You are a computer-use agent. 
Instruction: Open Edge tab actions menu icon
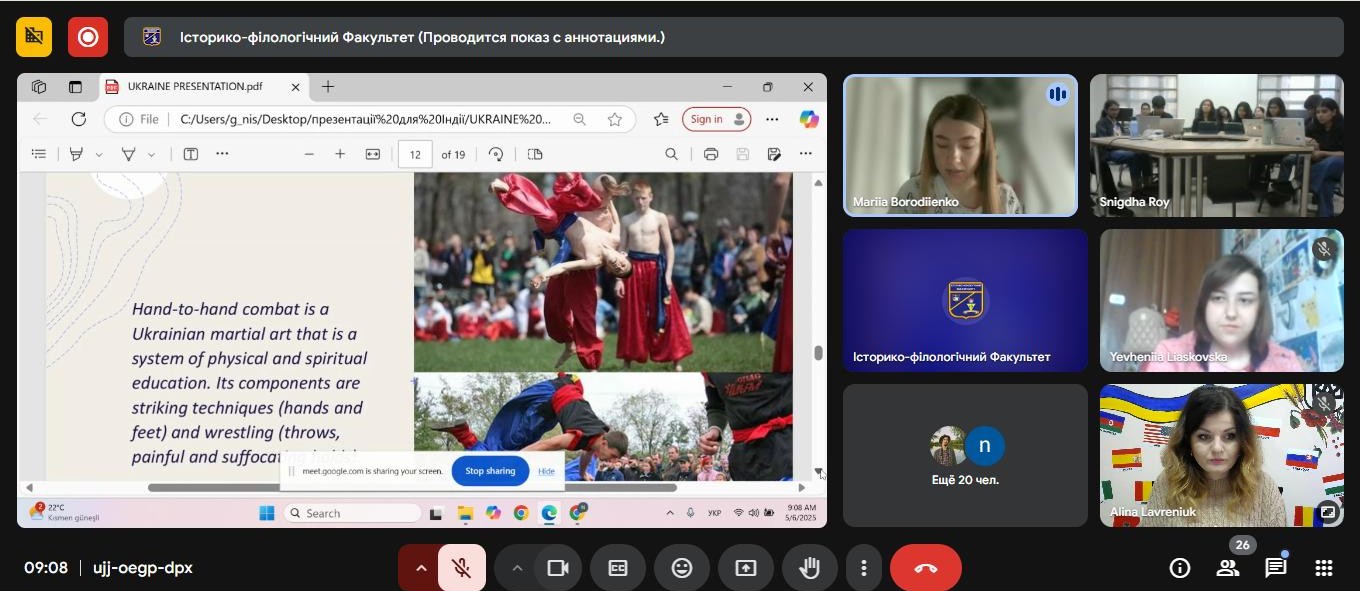(75, 87)
